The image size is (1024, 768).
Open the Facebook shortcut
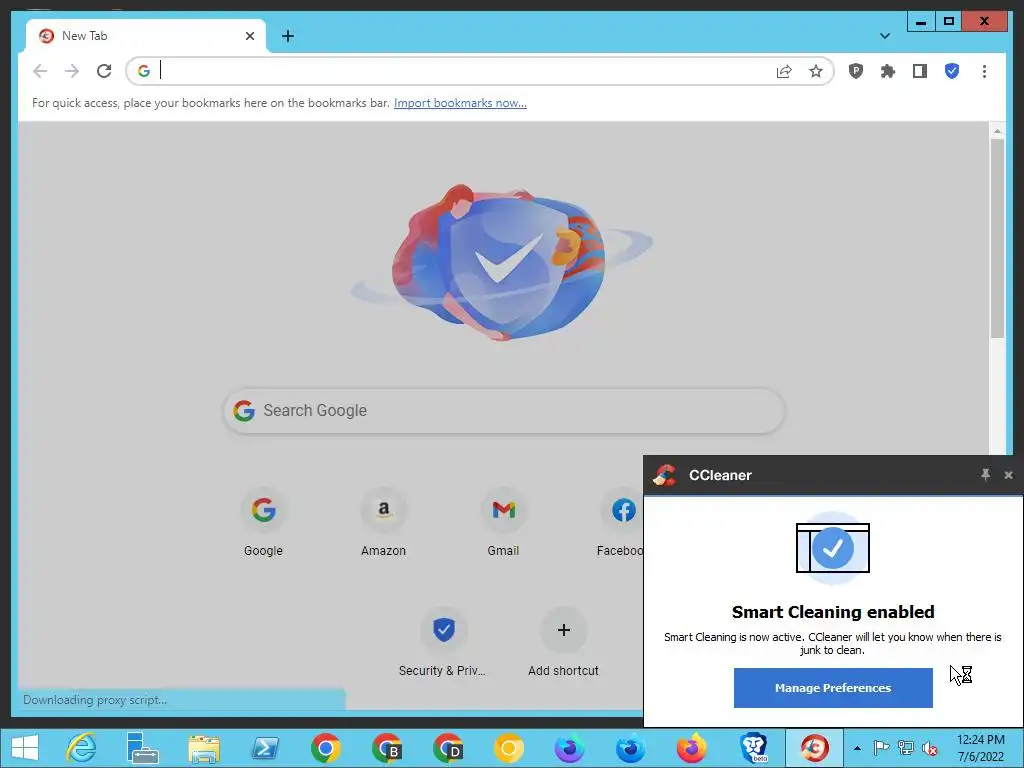coord(620,522)
